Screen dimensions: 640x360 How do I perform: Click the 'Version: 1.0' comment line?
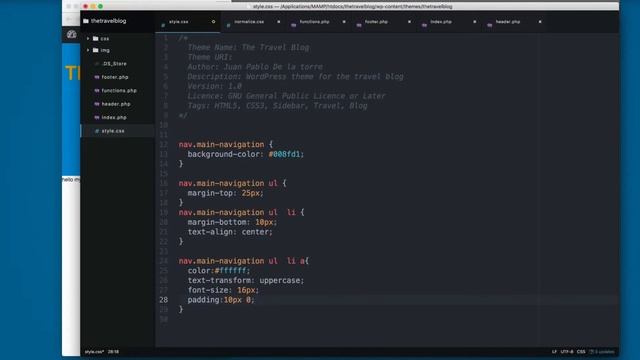click(214, 86)
